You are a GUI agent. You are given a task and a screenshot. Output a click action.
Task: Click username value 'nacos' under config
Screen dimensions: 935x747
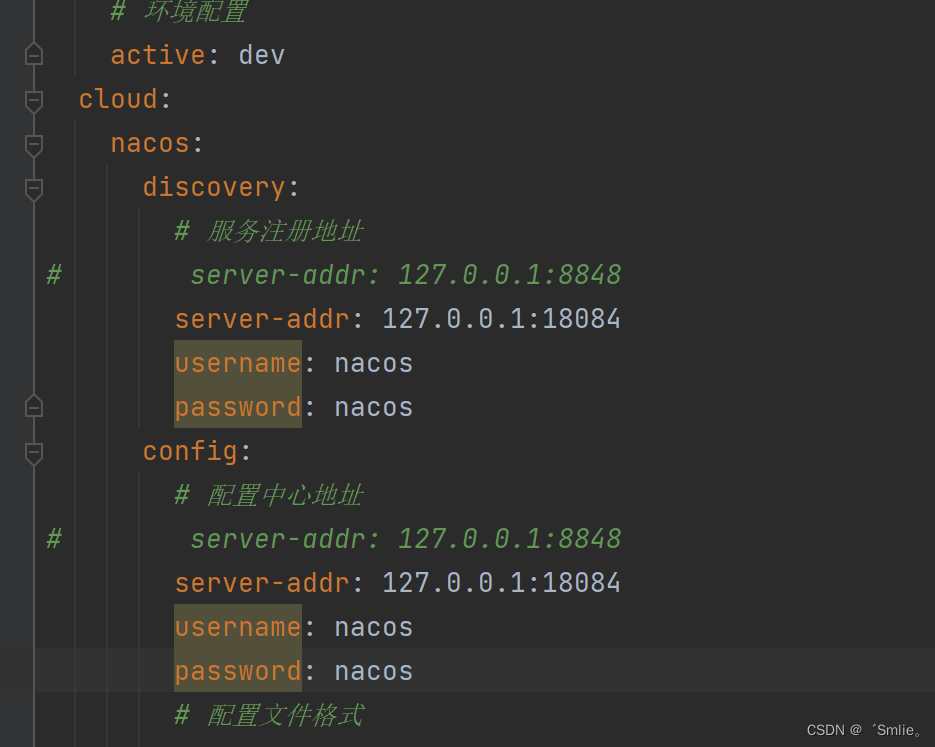(x=374, y=628)
